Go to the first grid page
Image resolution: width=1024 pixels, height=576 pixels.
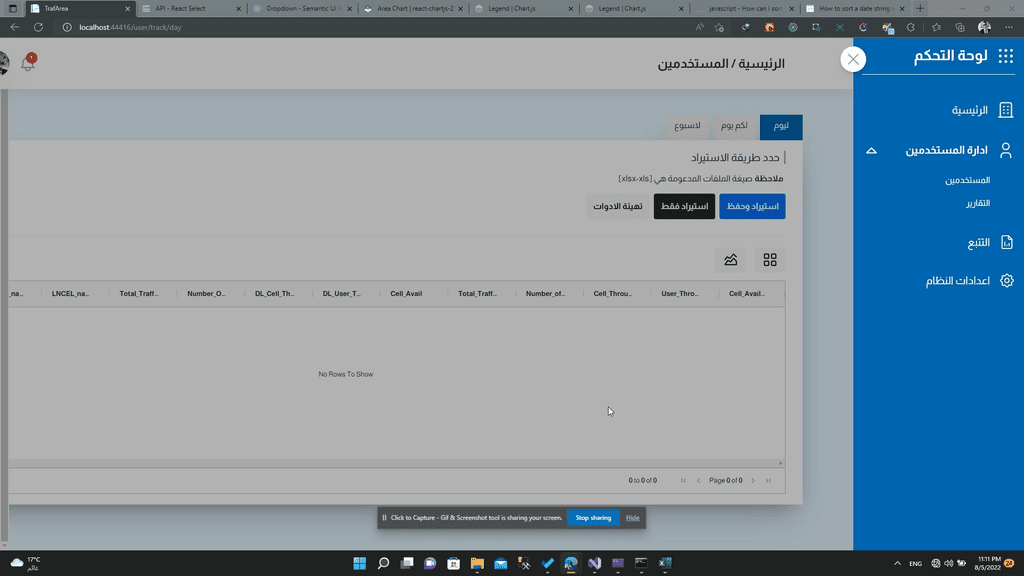[x=683, y=481]
